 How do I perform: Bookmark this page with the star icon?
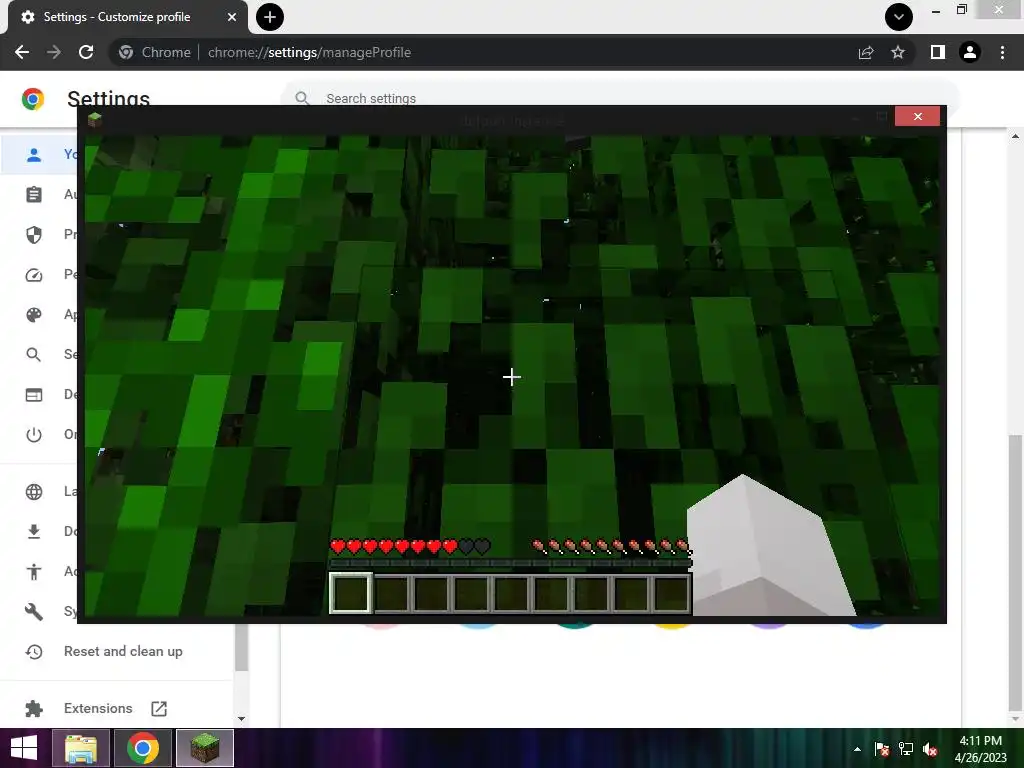point(898,52)
